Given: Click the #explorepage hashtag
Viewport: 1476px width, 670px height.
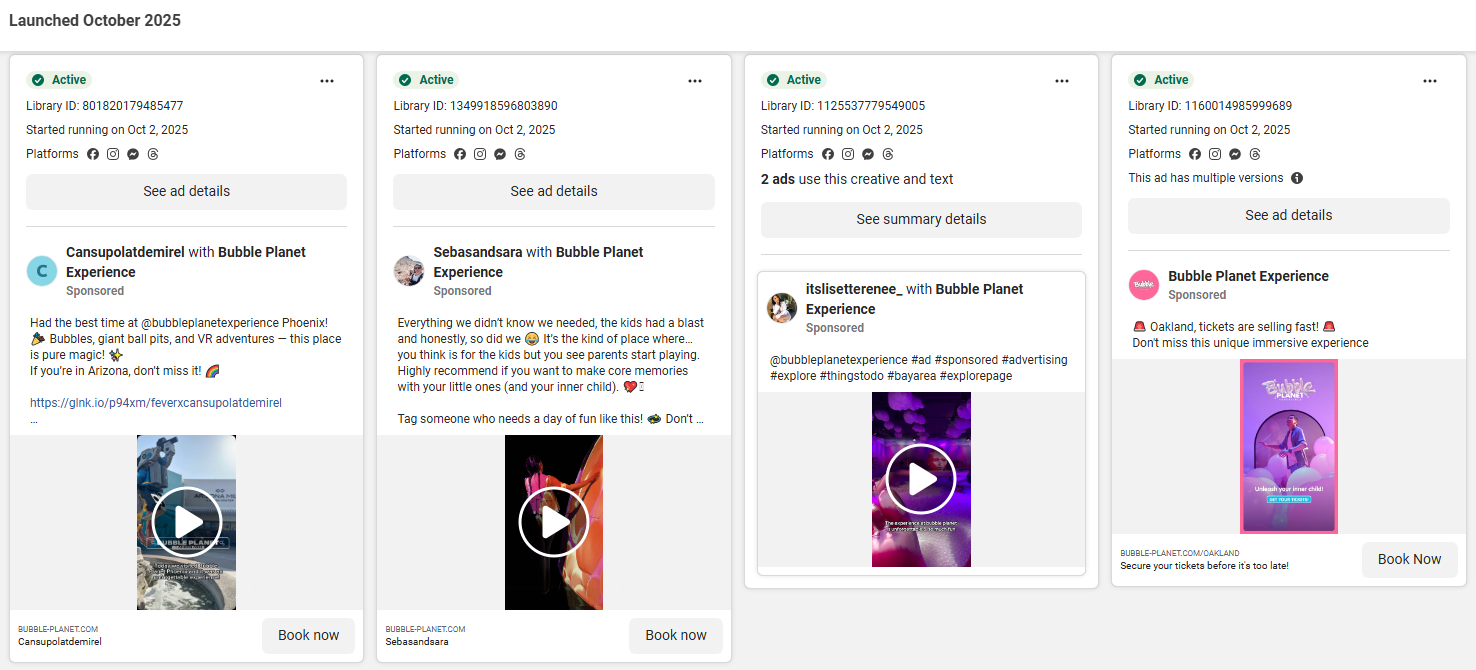Looking at the screenshot, I should click(971, 376).
